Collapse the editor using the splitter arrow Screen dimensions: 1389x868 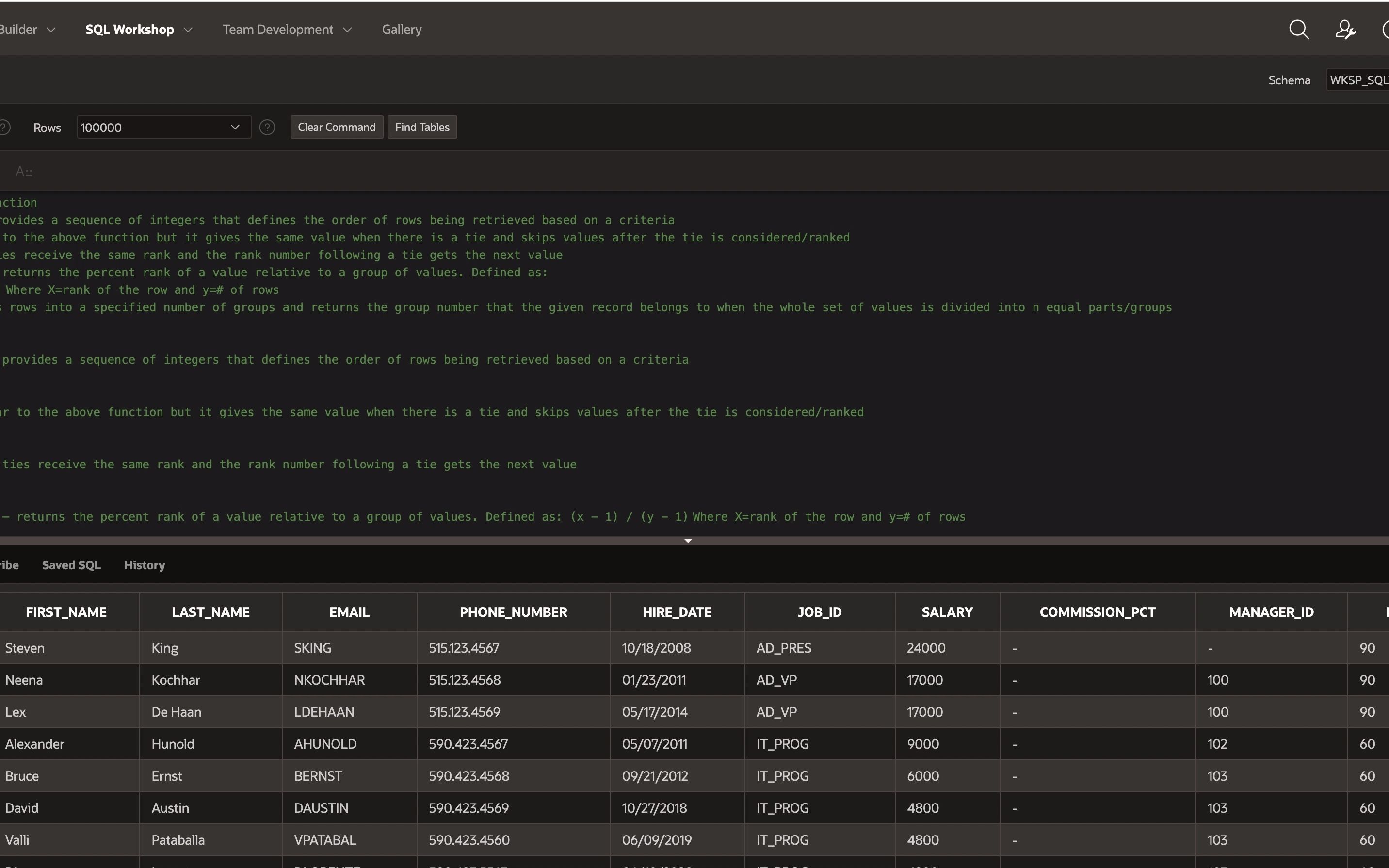click(x=688, y=541)
